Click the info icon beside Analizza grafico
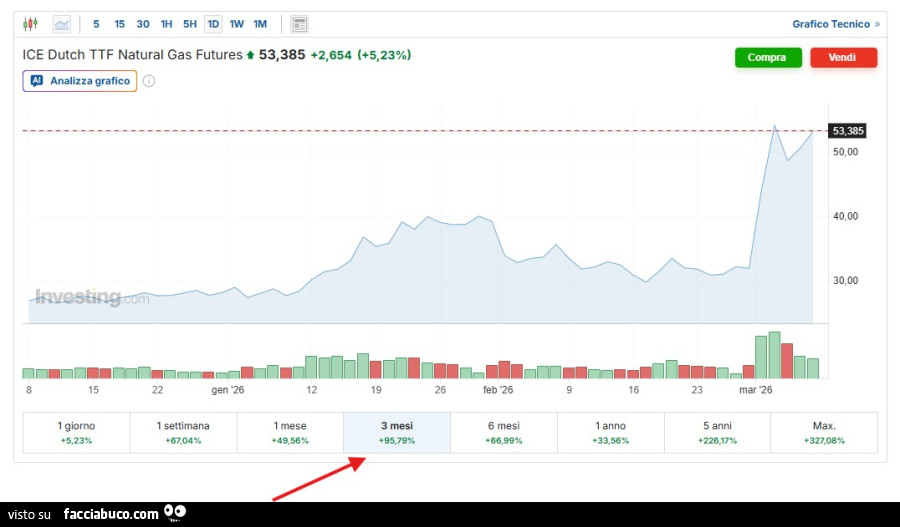Image resolution: width=900 pixels, height=527 pixels. click(x=149, y=81)
